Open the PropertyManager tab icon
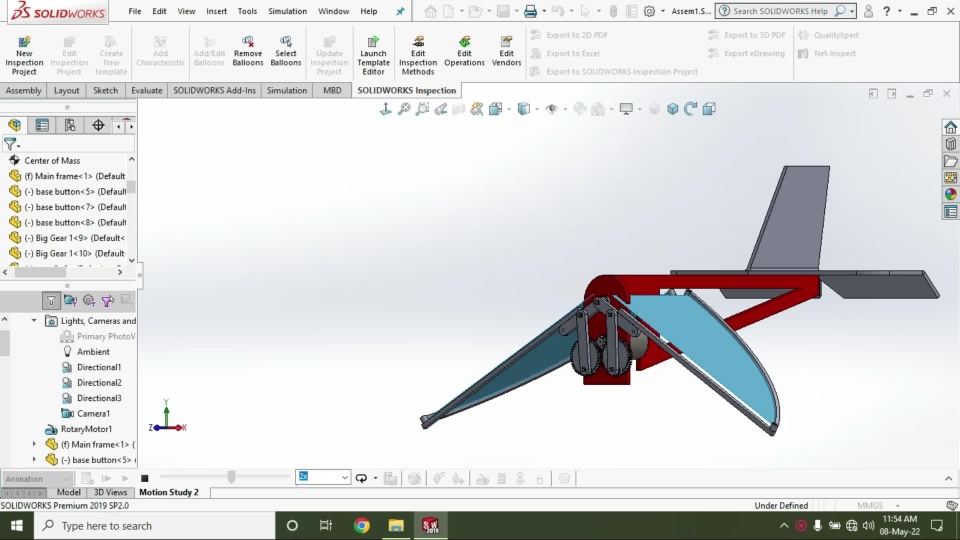The width and height of the screenshot is (960, 540). (x=42, y=125)
